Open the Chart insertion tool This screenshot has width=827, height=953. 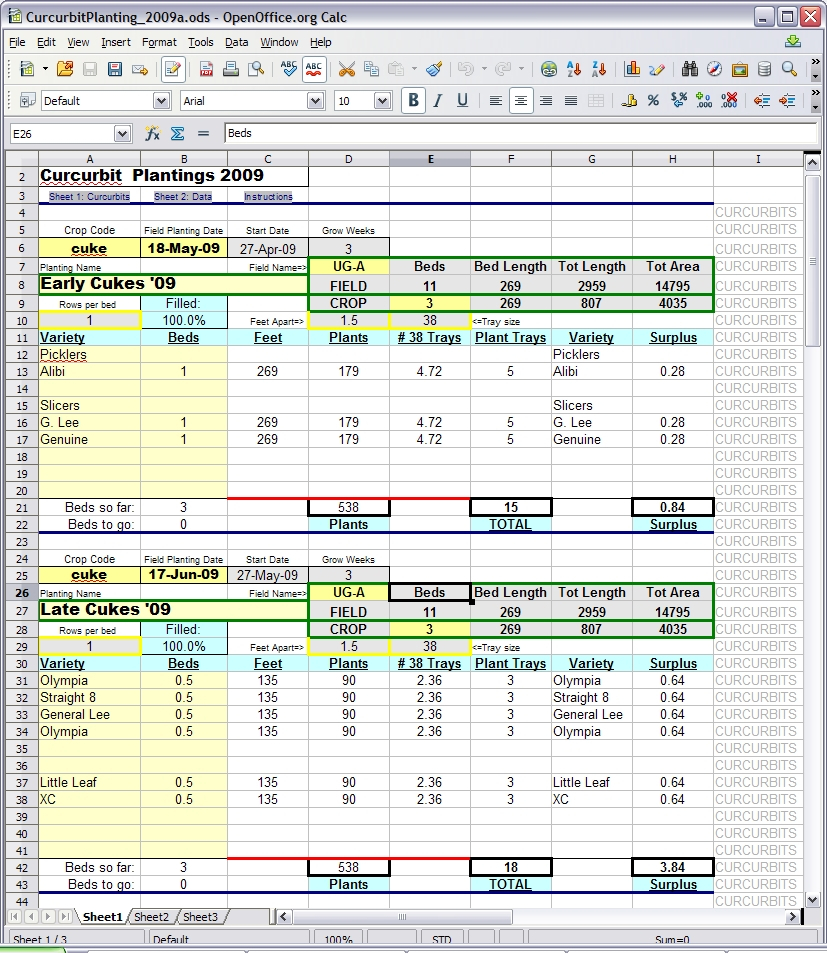pyautogui.click(x=632, y=69)
